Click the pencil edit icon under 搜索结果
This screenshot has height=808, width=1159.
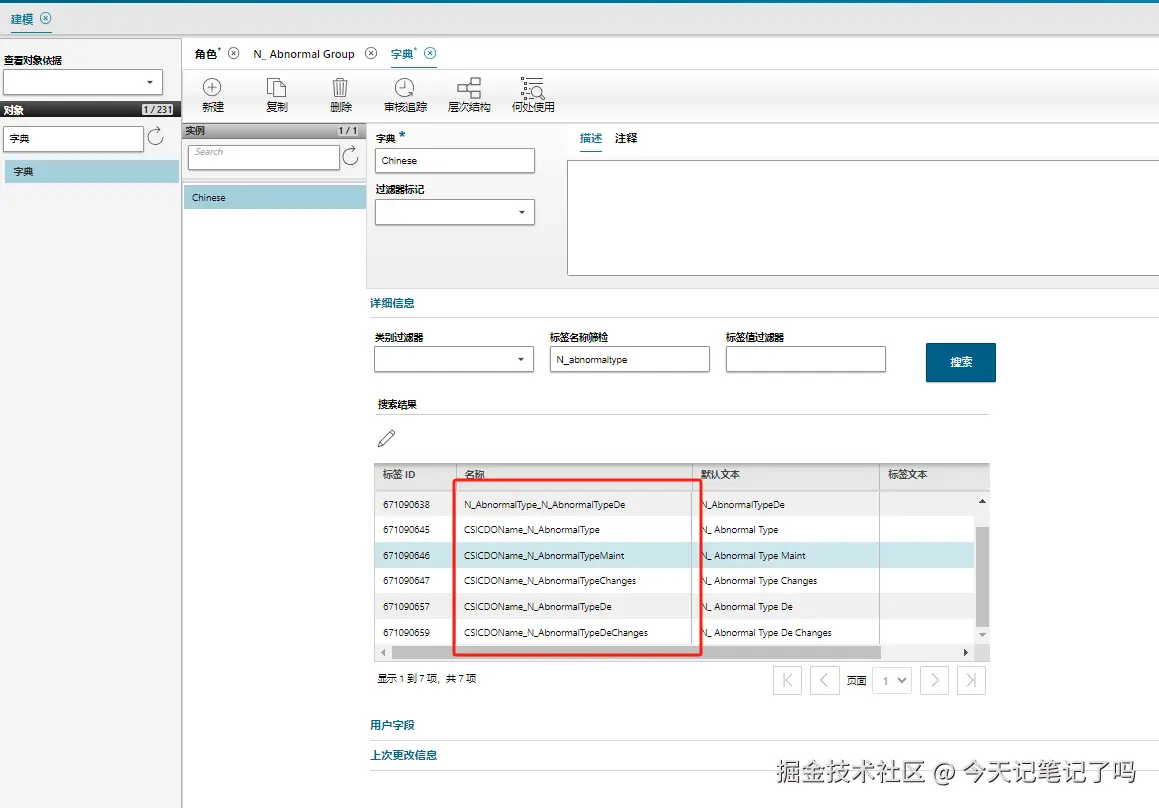pos(386,438)
